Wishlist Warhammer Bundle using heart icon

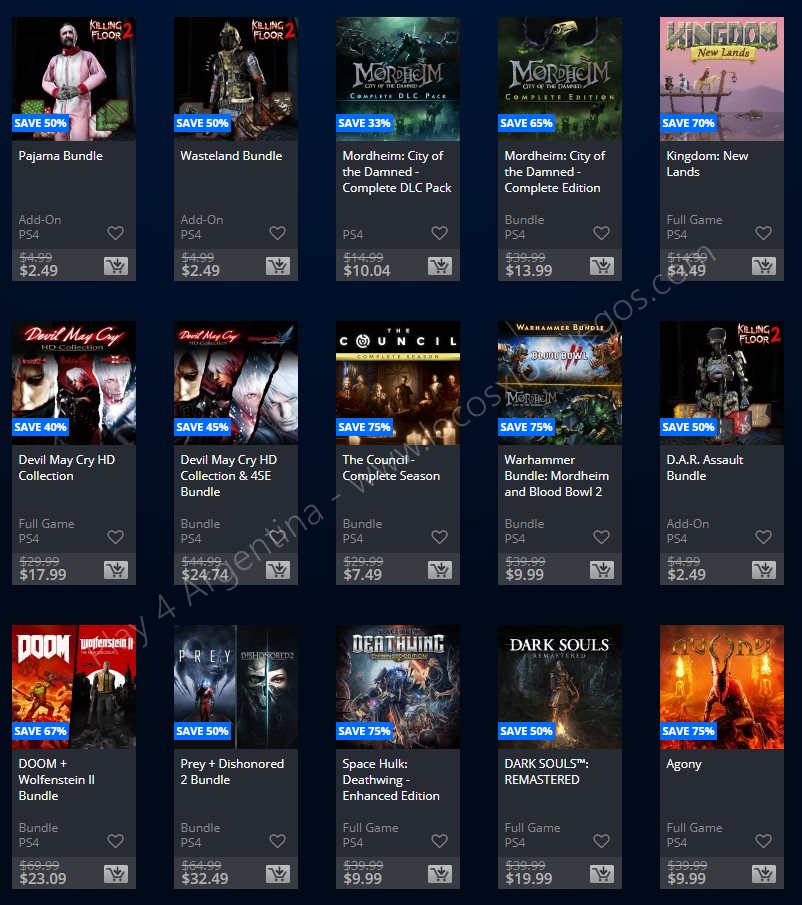(x=601, y=537)
